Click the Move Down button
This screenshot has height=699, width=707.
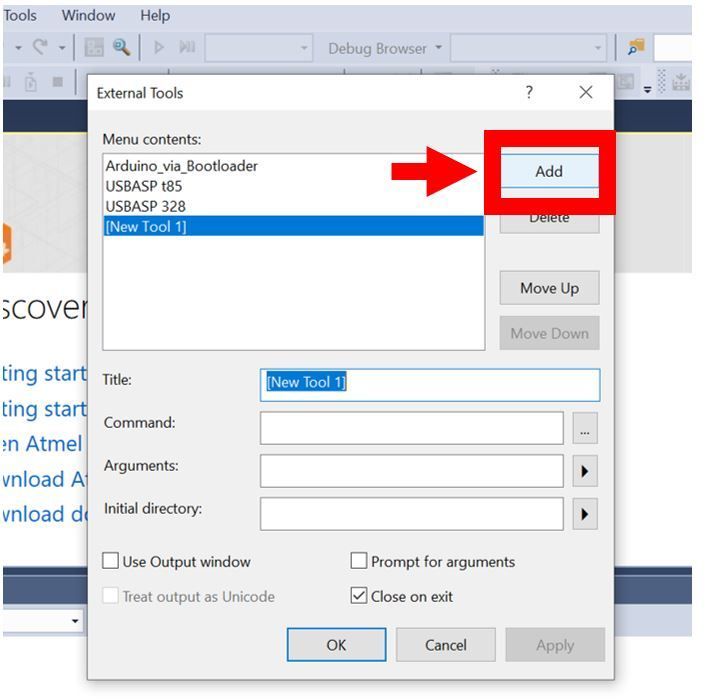pyautogui.click(x=549, y=333)
